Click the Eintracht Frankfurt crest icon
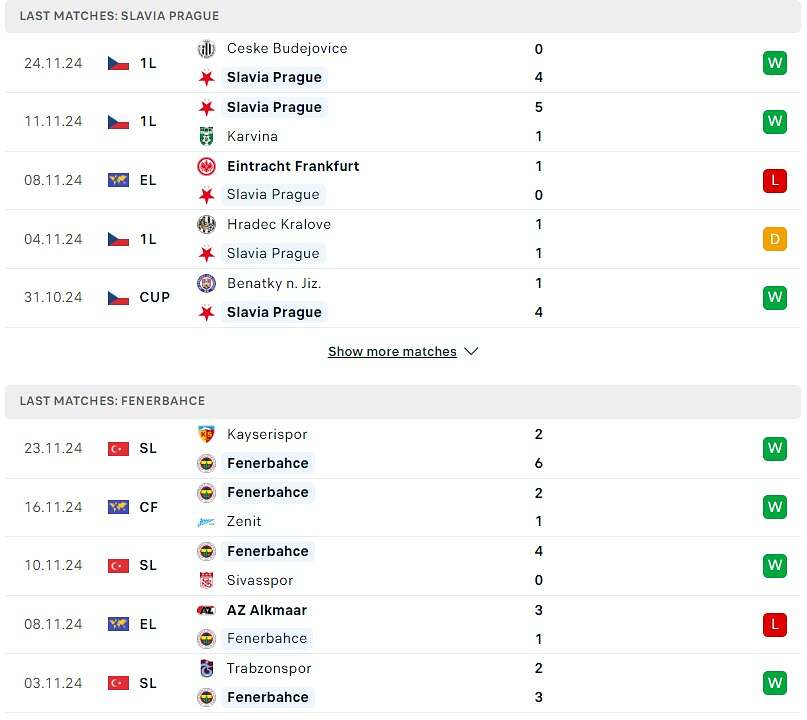Screen dimensions: 807x720 206,166
